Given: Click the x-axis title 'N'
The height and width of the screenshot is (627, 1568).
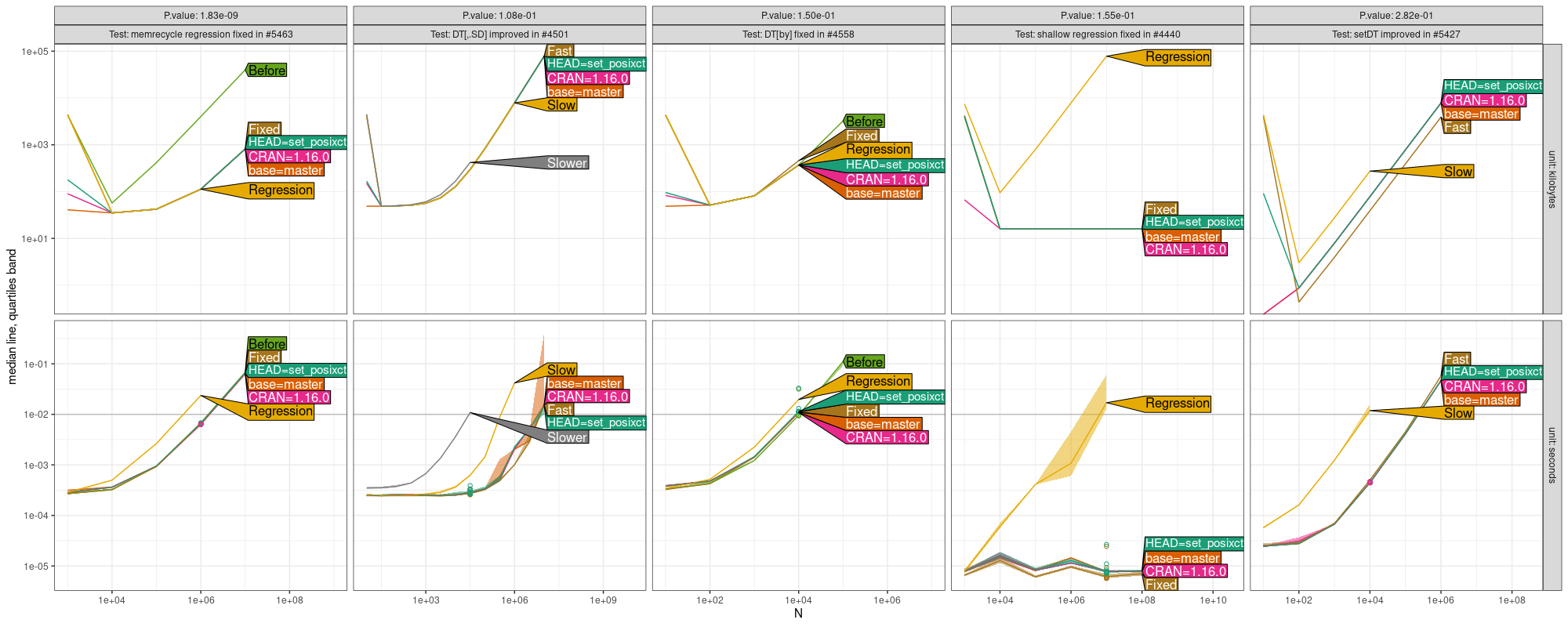Looking at the screenshot, I should tap(798, 614).
